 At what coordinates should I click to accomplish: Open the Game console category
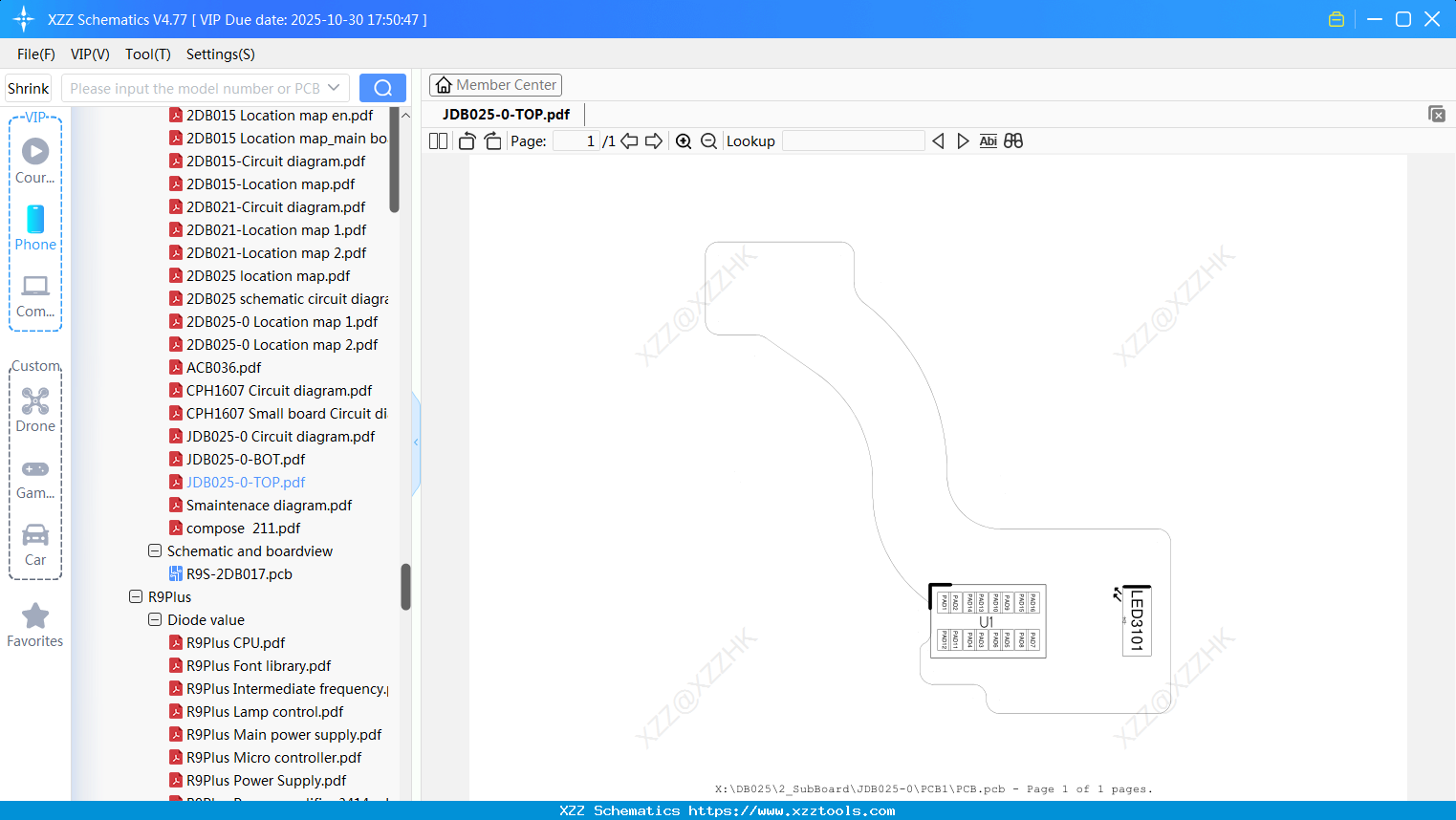click(35, 478)
